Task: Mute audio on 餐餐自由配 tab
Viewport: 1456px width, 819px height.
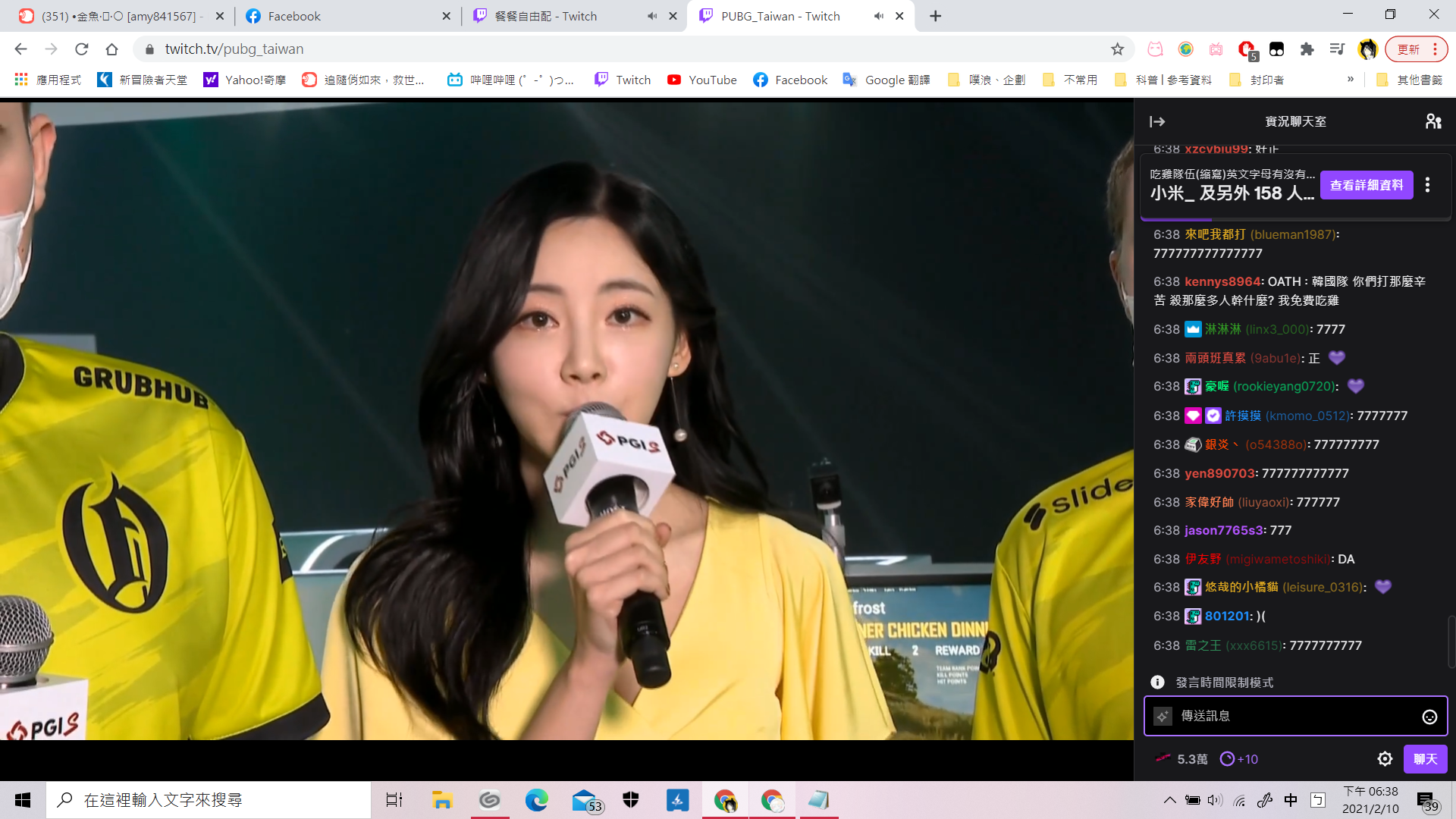Action: (651, 16)
